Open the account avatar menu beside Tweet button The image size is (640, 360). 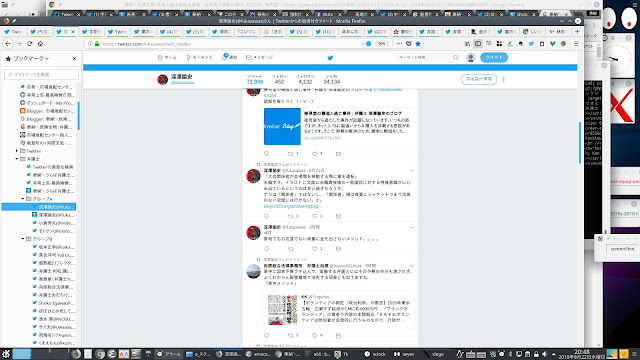(471, 58)
